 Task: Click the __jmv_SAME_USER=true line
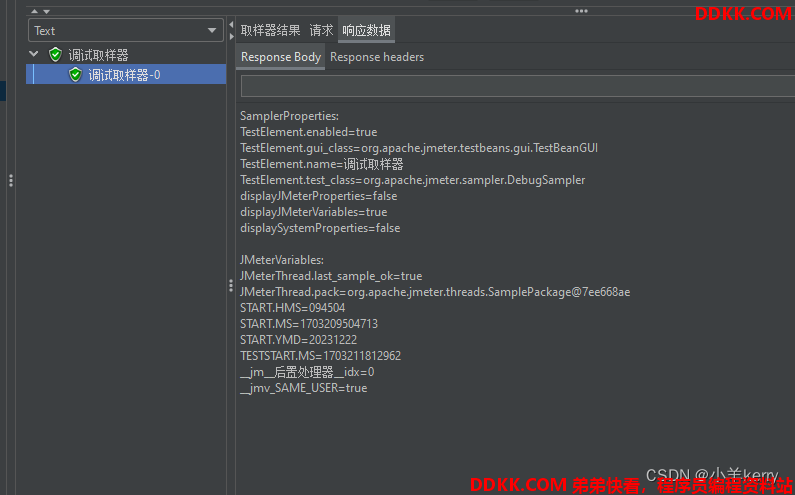tap(303, 388)
